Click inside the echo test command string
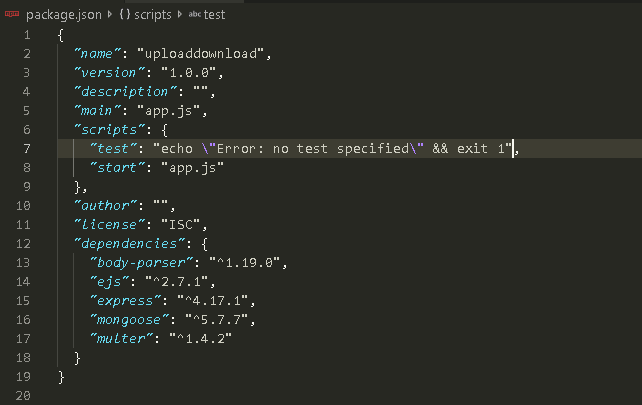Image resolution: width=642 pixels, height=405 pixels. (x=300, y=148)
